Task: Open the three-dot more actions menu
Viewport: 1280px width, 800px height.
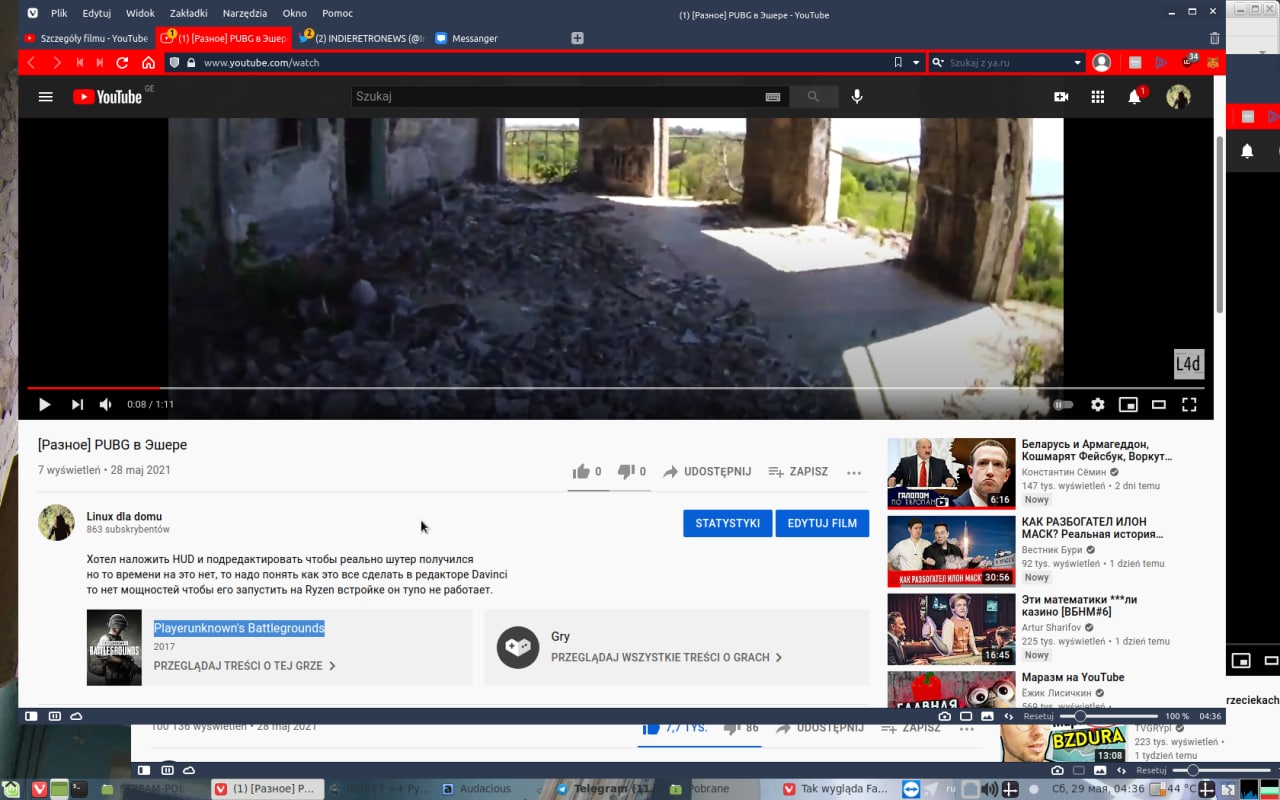Action: (854, 472)
